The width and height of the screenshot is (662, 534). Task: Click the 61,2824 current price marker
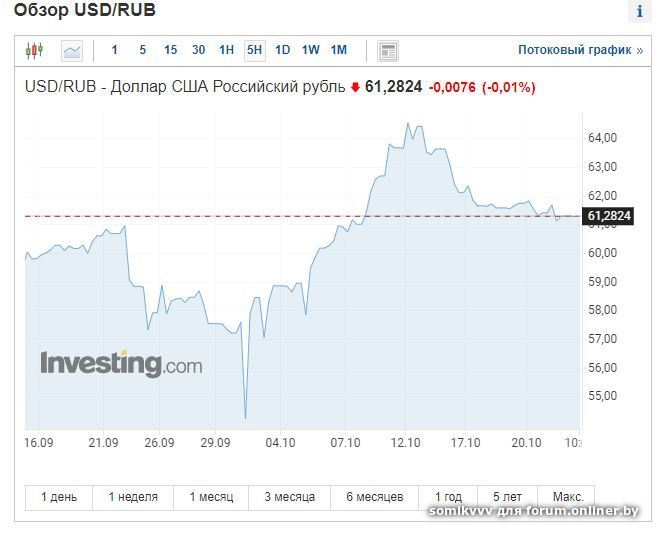click(609, 216)
